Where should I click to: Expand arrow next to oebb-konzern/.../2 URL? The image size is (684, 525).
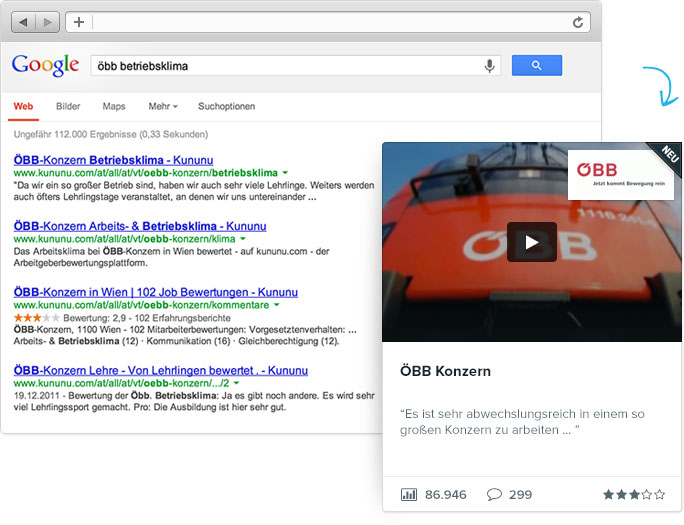[x=236, y=383]
